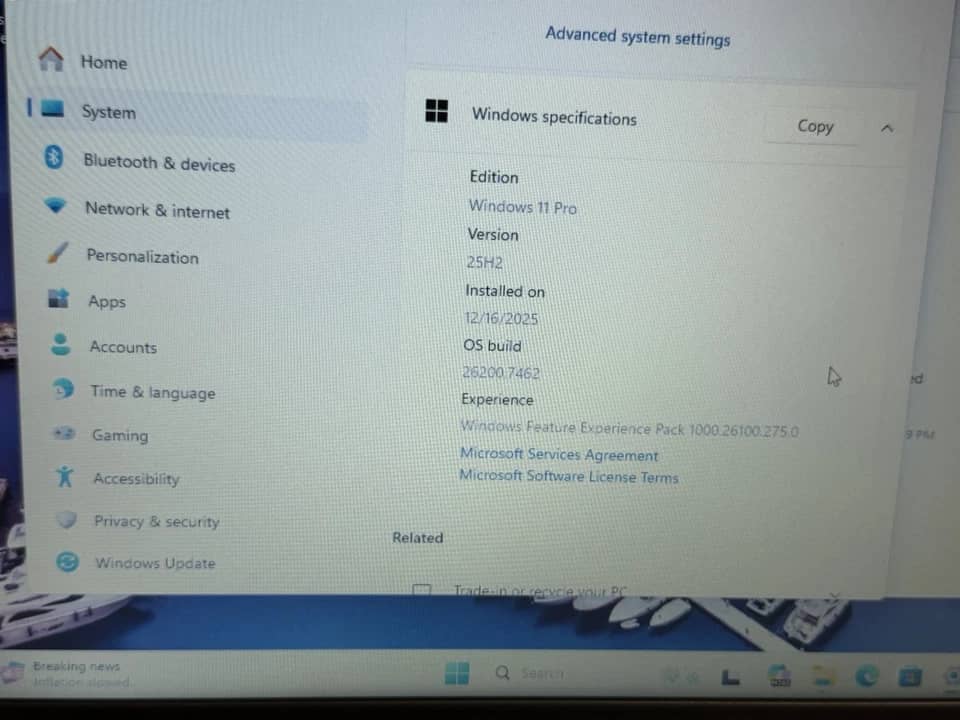Select the 25H2 version value

pos(484,262)
